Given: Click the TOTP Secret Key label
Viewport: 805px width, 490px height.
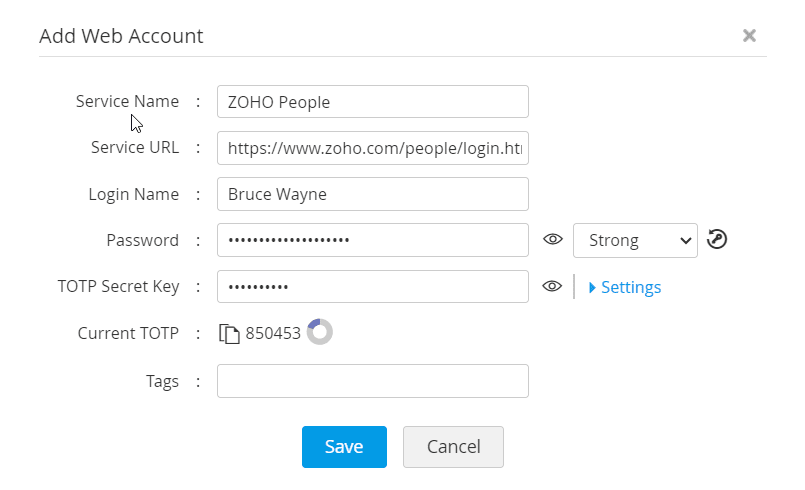Looking at the screenshot, I should pos(118,287).
